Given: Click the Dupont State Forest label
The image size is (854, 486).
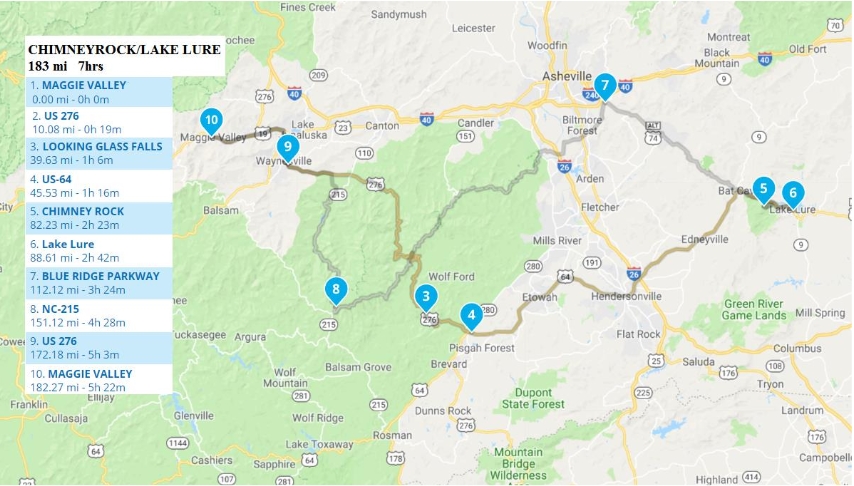Looking at the screenshot, I should point(533,398).
